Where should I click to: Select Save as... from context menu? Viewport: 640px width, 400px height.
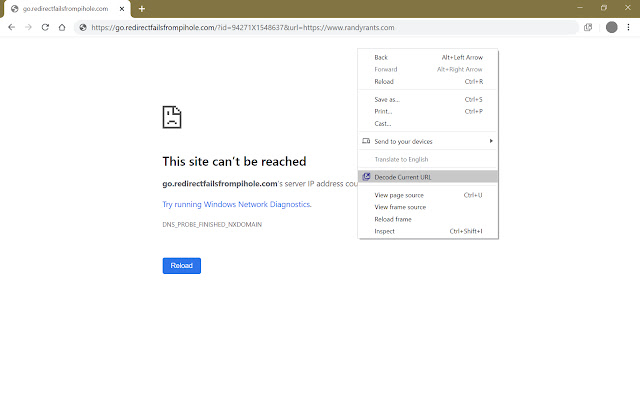pos(428,100)
